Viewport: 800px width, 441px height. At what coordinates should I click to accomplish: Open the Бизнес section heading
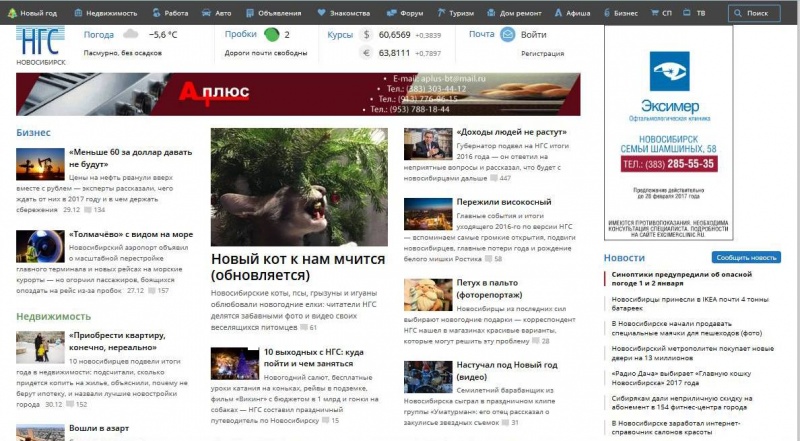pos(33,132)
